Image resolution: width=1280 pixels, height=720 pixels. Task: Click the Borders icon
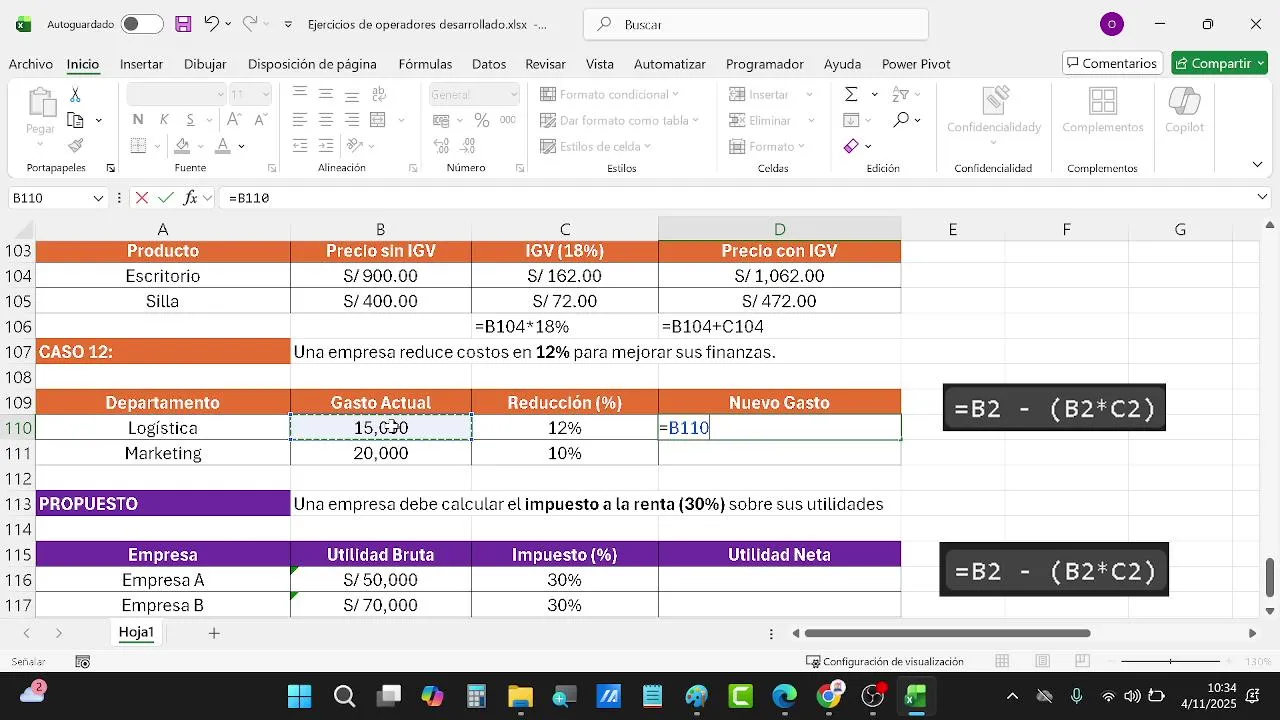coord(139,146)
